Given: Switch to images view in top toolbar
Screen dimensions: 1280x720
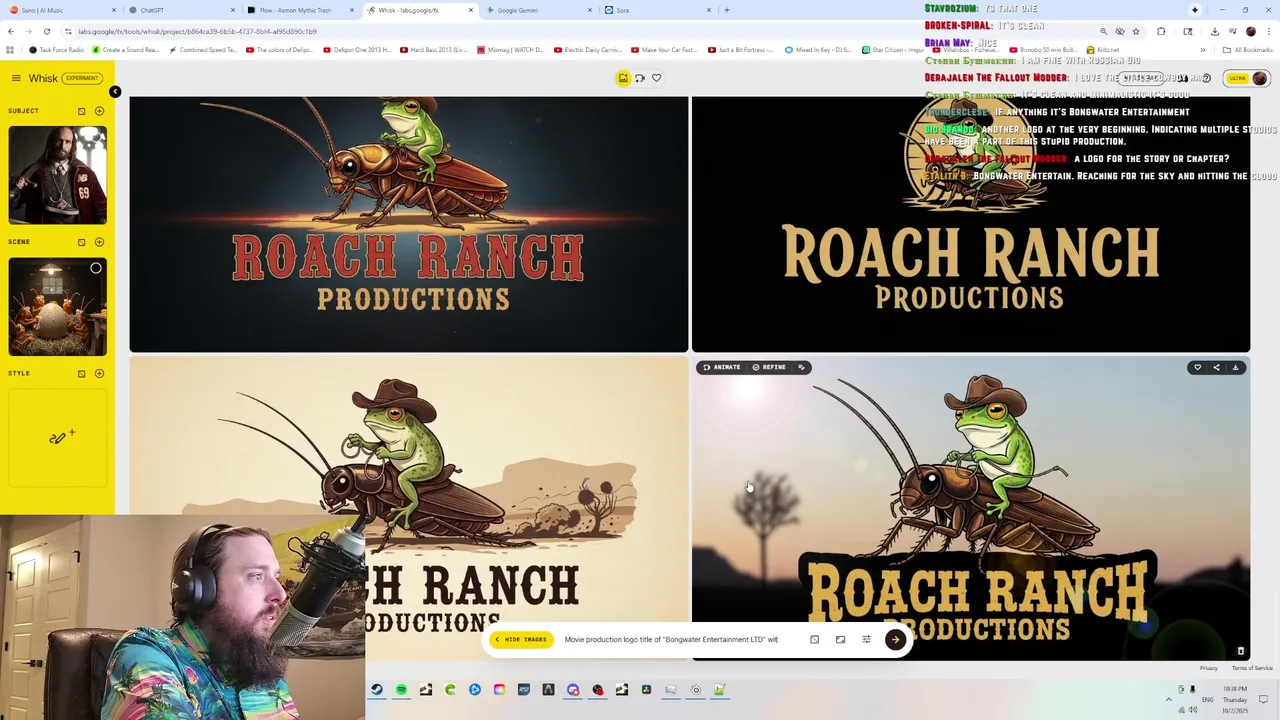Looking at the screenshot, I should pos(623,78).
